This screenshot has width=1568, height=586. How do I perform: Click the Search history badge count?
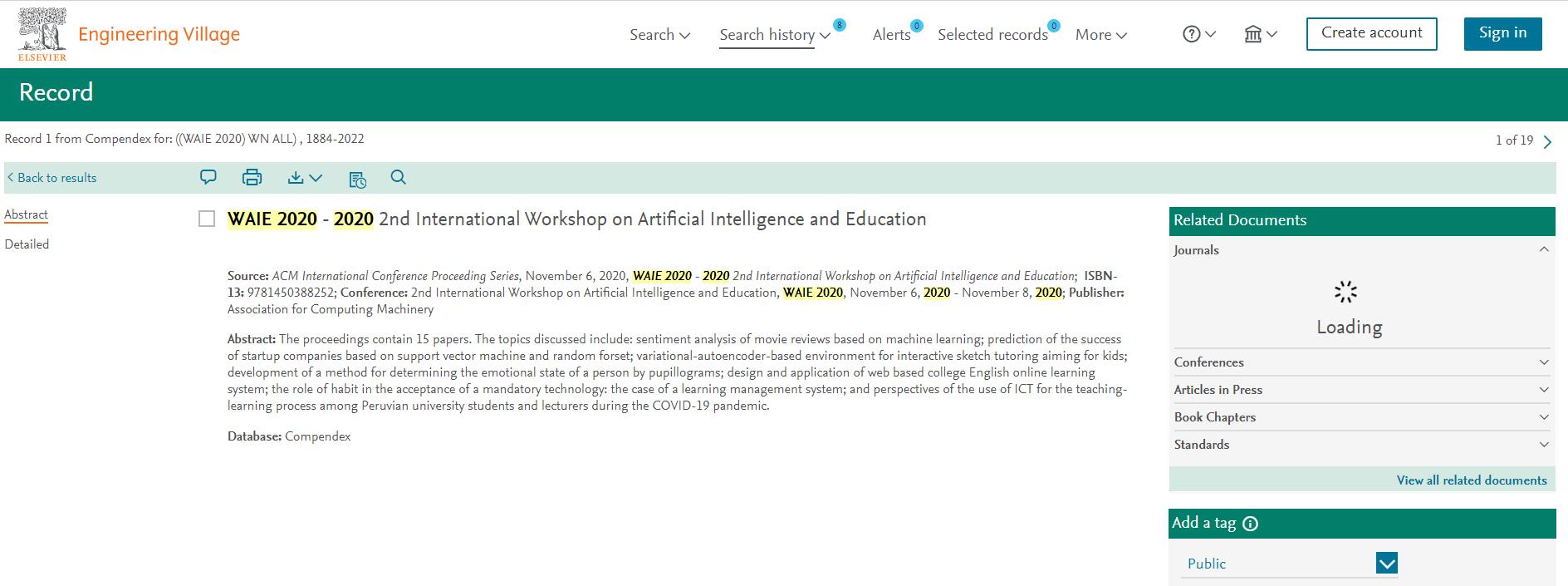[x=840, y=25]
